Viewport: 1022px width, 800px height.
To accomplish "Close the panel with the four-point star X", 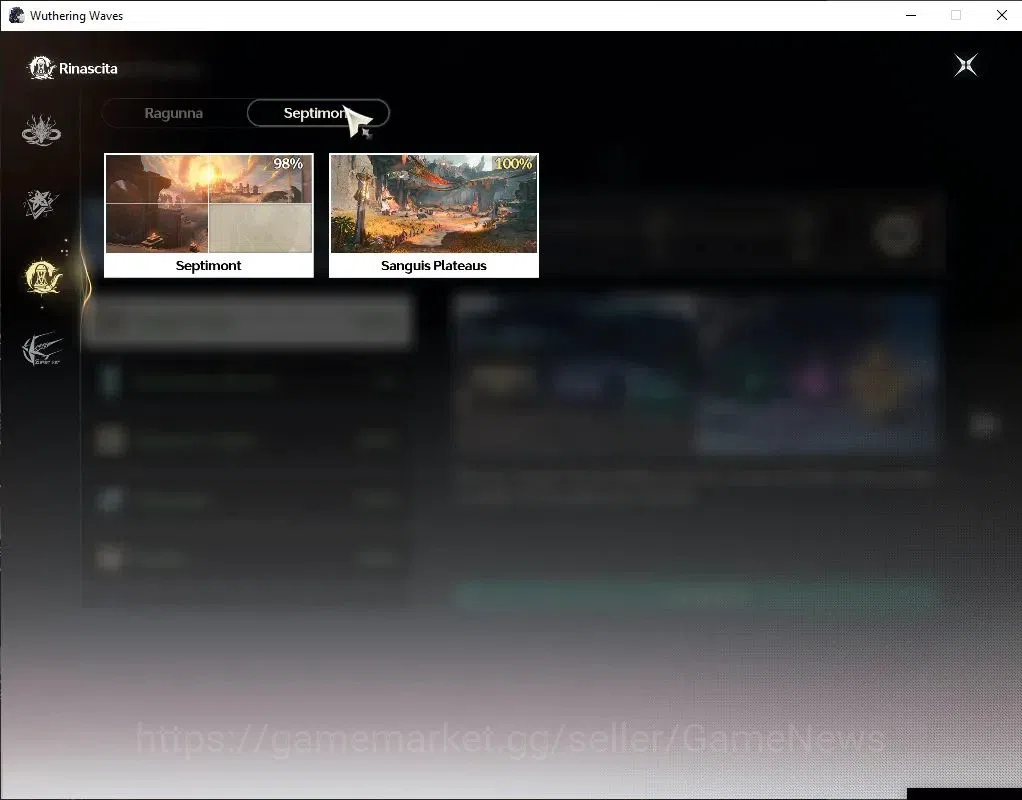I will pyautogui.click(x=965, y=65).
